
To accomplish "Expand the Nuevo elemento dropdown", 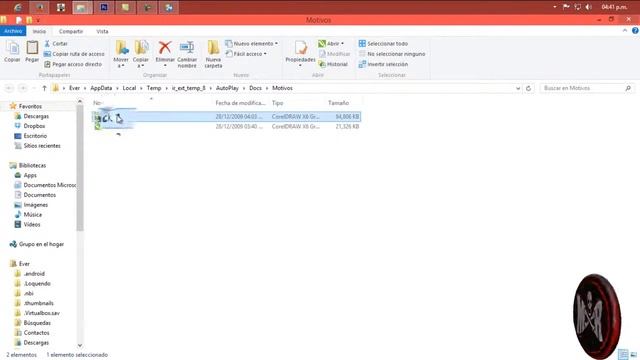I will click(276, 43).
